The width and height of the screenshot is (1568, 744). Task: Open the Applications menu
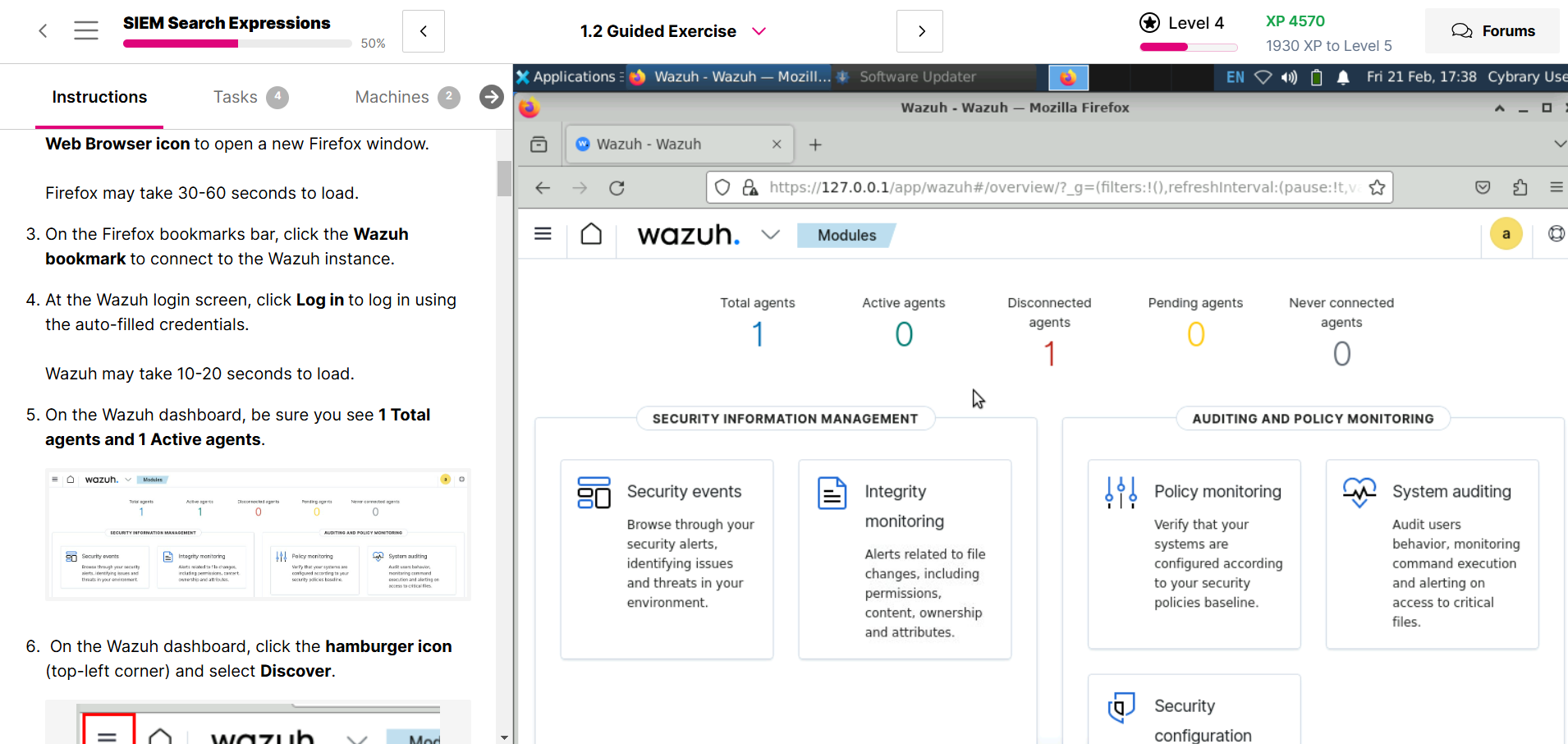[567, 77]
